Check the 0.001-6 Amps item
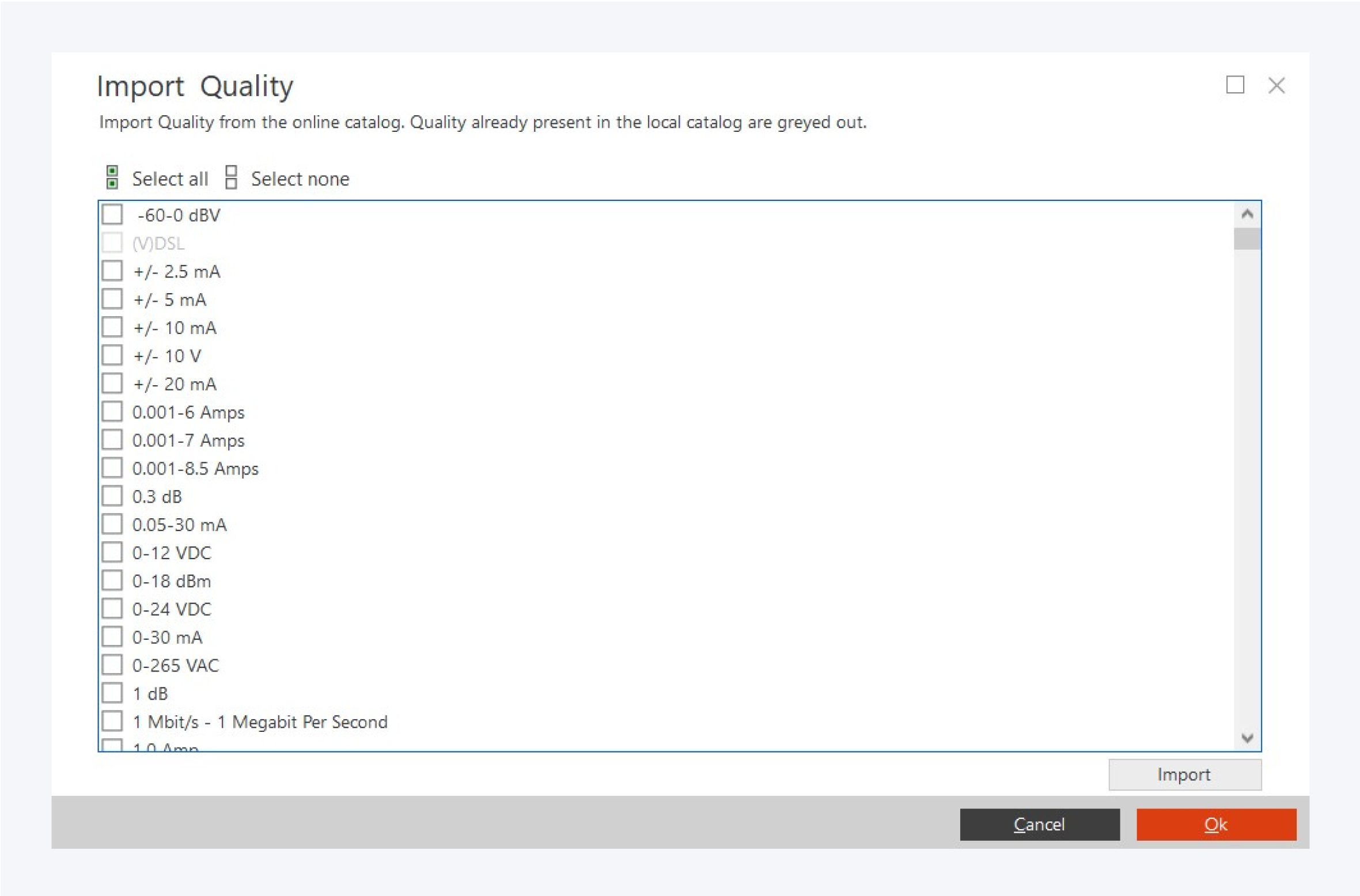This screenshot has width=1360, height=896. [112, 412]
